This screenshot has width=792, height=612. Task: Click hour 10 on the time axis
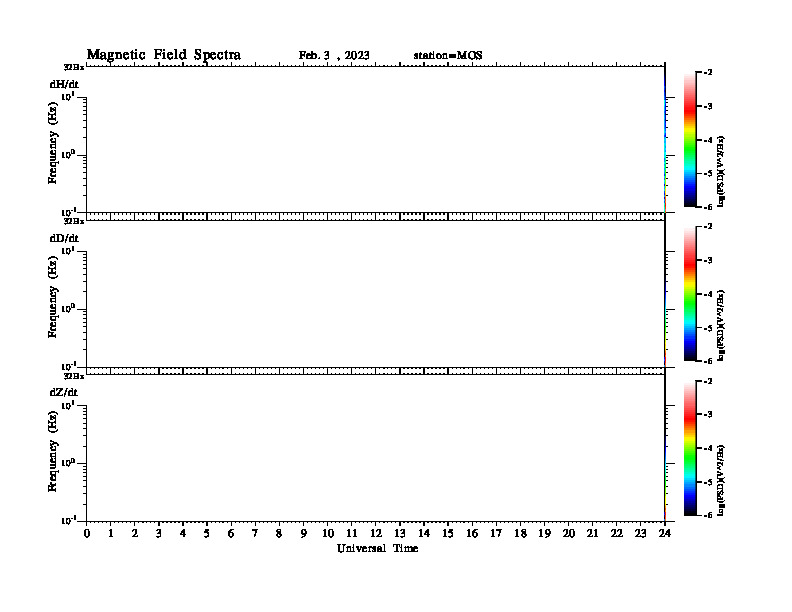click(328, 534)
